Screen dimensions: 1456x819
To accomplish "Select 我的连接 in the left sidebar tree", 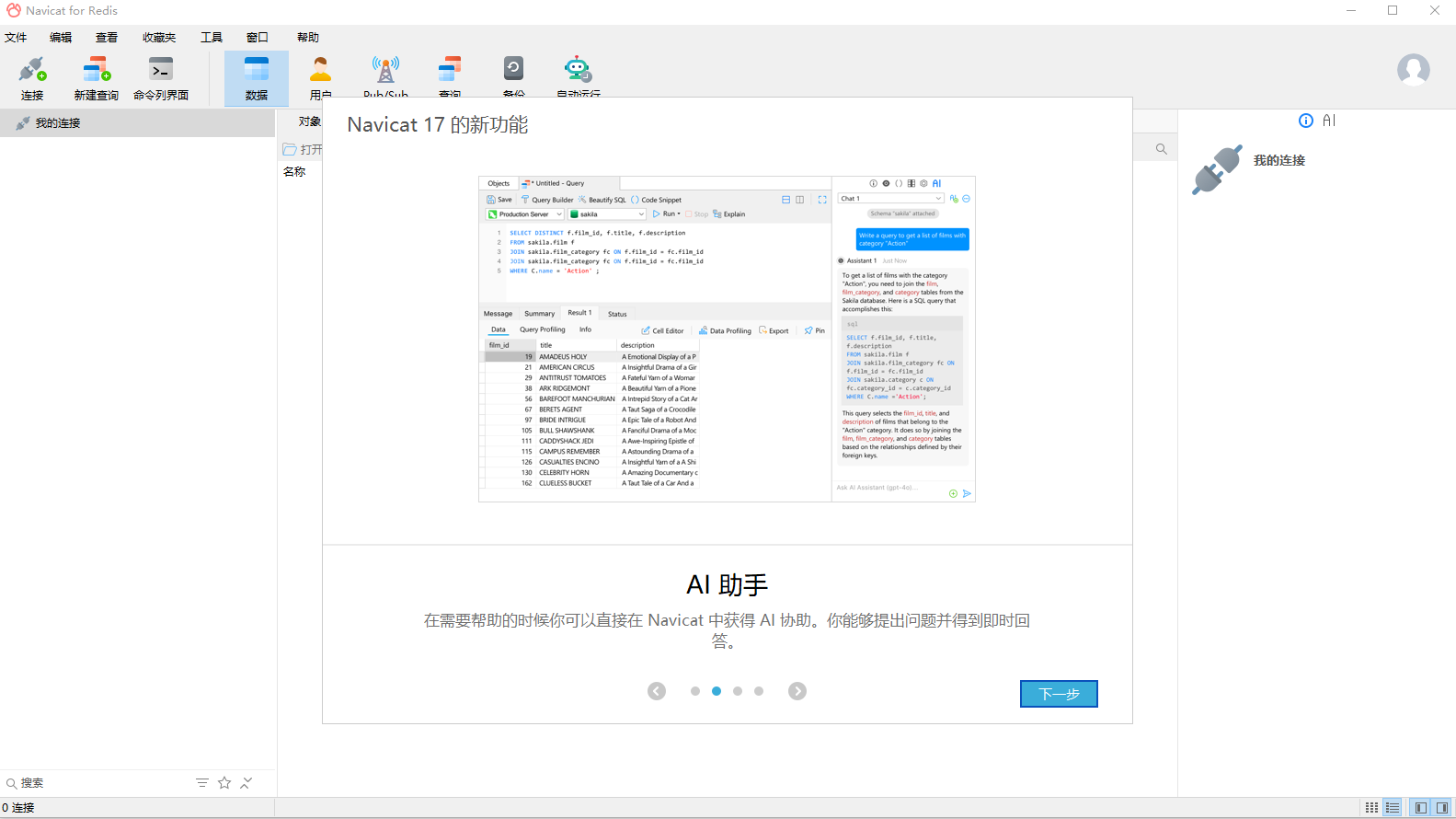I will coord(138,123).
